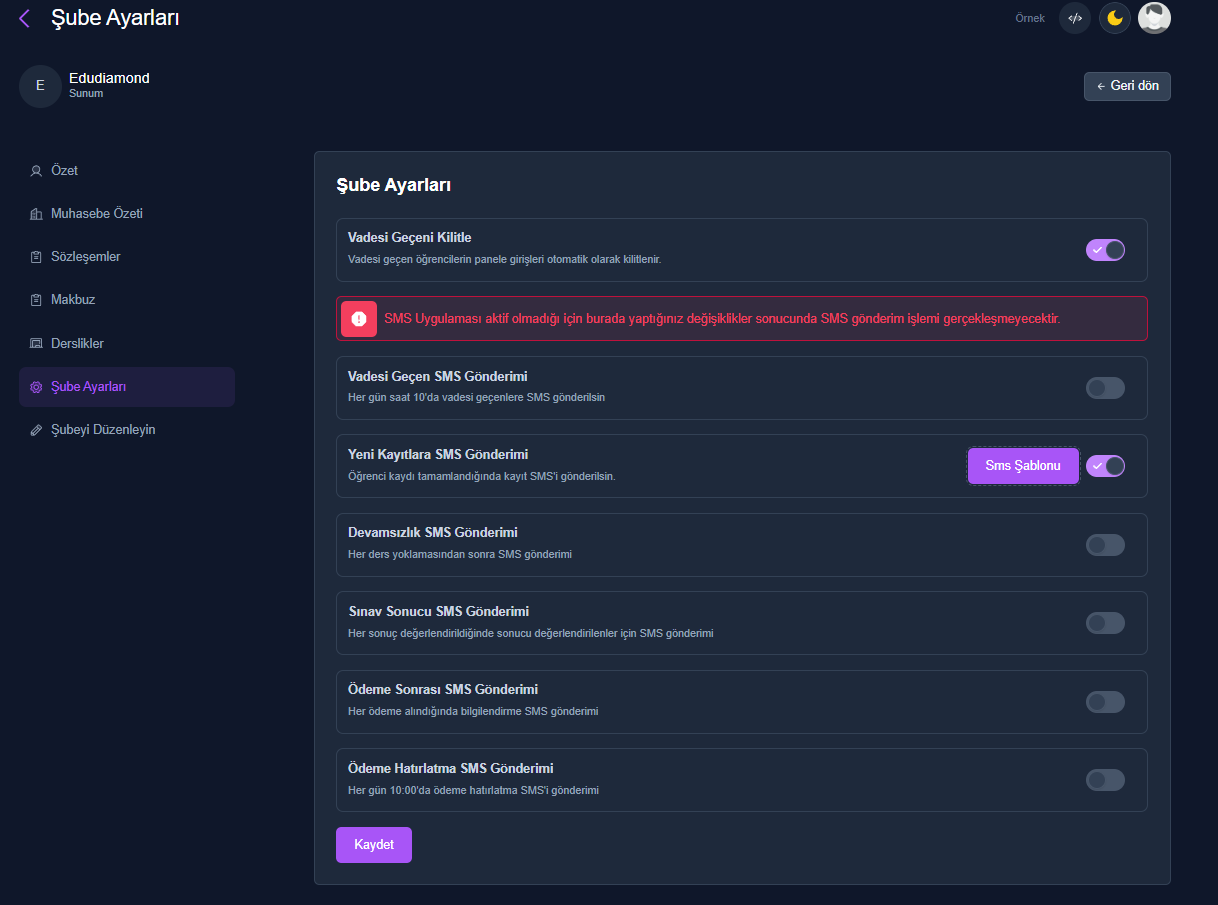Click the Şube Ayarları gear icon
Image resolution: width=1218 pixels, height=905 pixels.
pyautogui.click(x=36, y=387)
